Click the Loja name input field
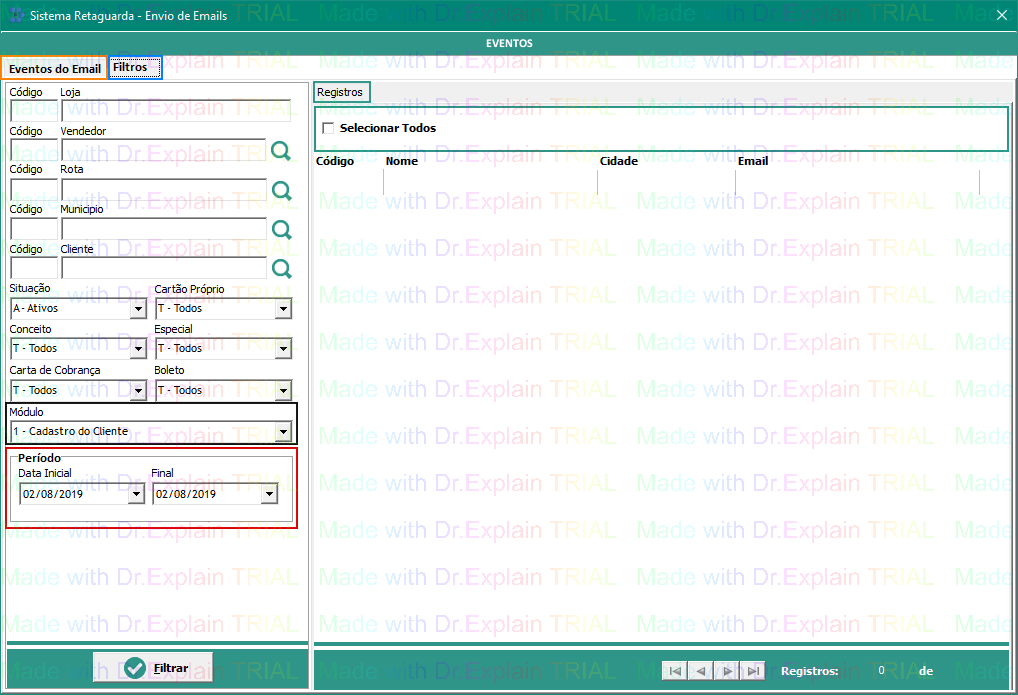 click(x=176, y=110)
